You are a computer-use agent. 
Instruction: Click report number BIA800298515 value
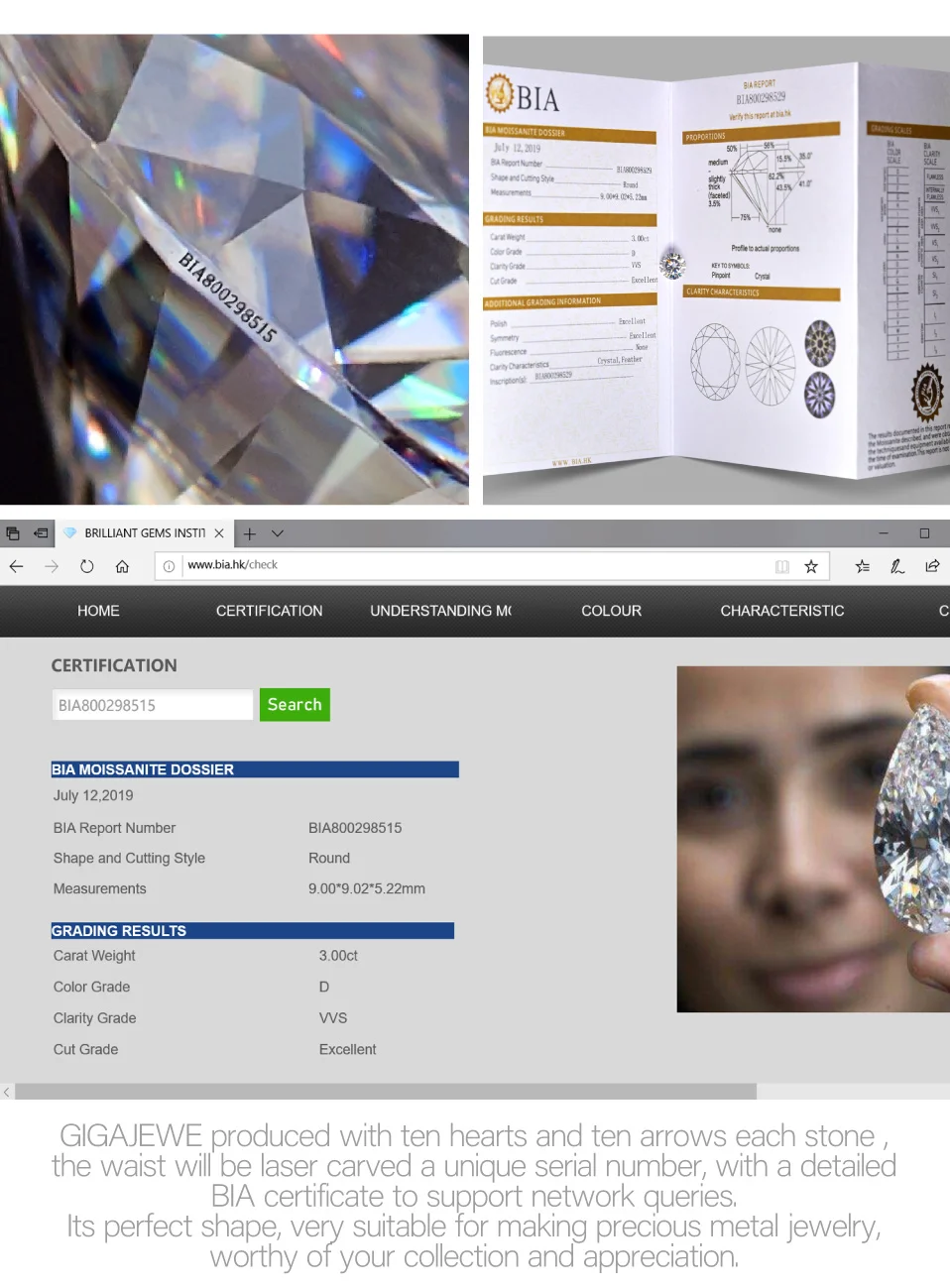[x=355, y=828]
